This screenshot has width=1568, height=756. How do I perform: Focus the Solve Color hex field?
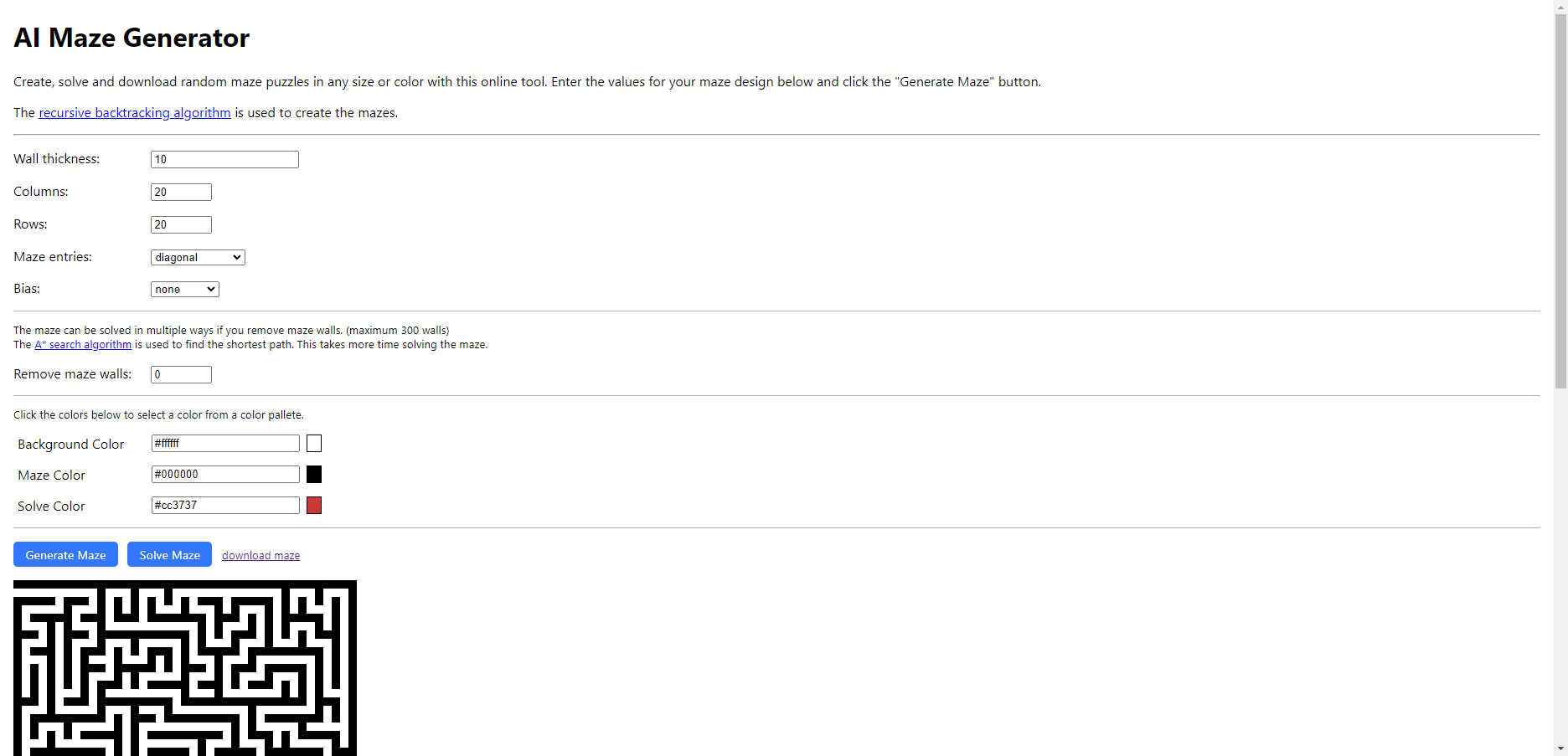(225, 506)
